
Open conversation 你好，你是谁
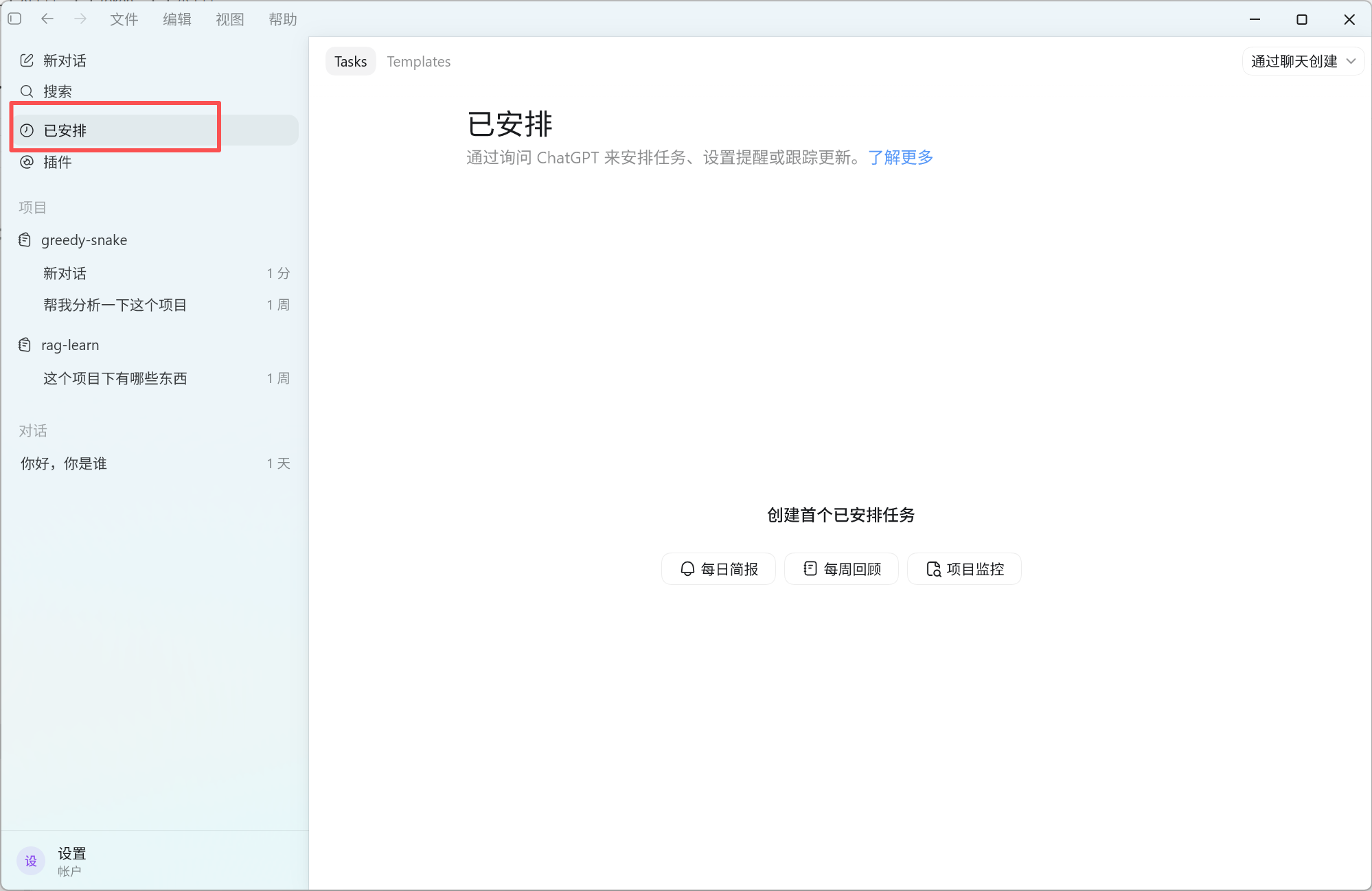coord(156,463)
